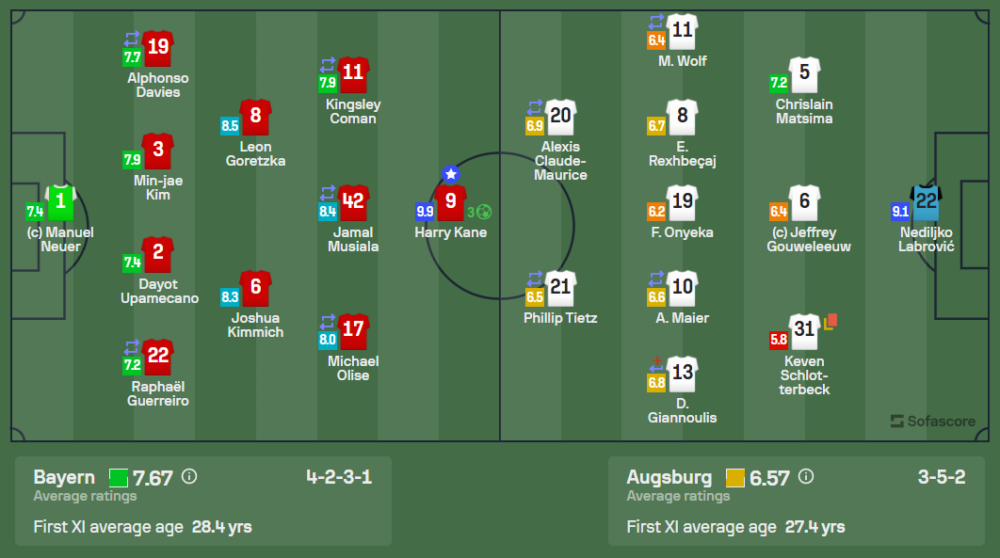
Task: Click Keven Schlotterbeck's 5.8 rating badge
Action: [x=778, y=339]
